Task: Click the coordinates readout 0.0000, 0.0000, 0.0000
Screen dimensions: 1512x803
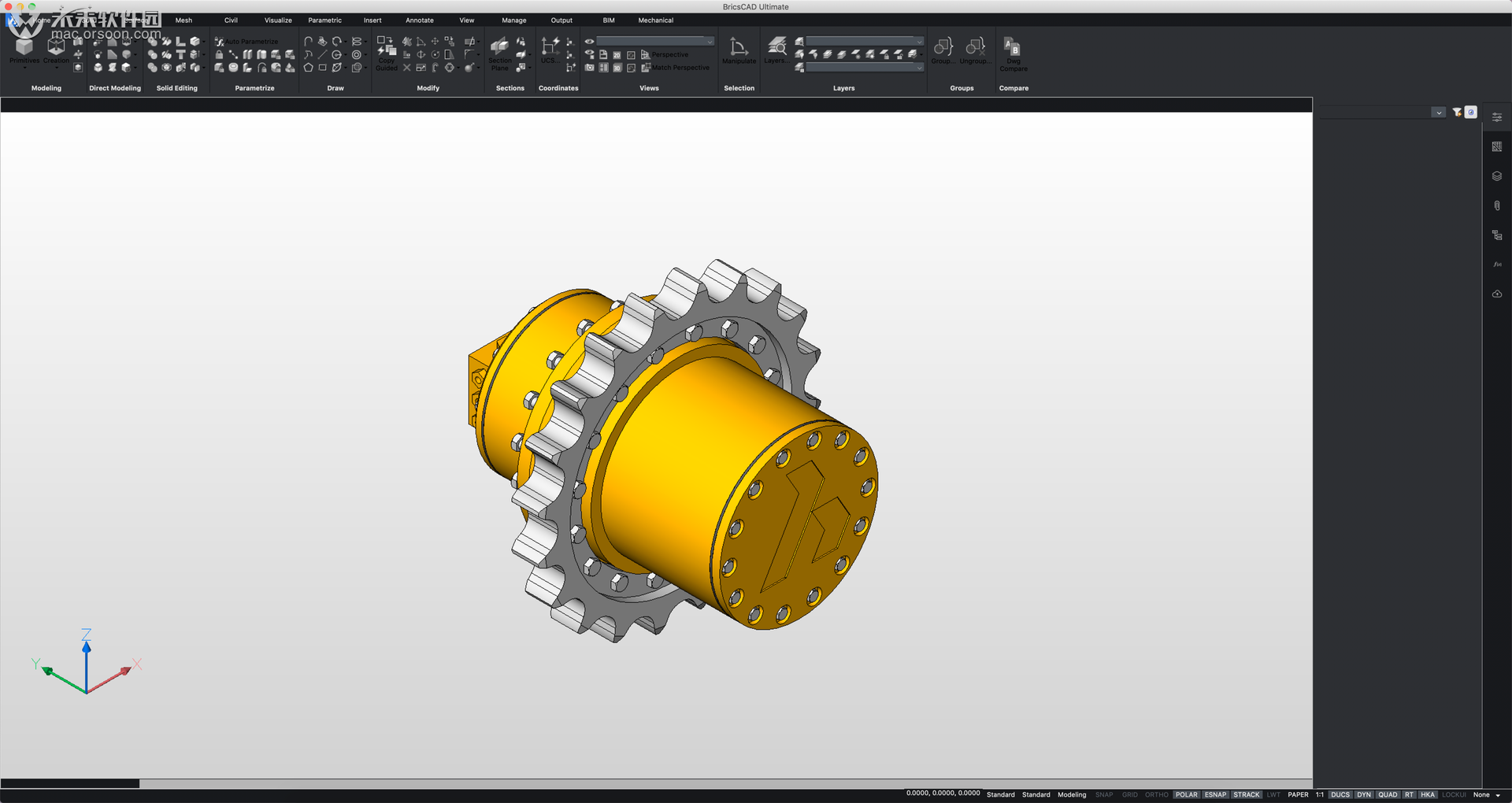Action: (943, 794)
